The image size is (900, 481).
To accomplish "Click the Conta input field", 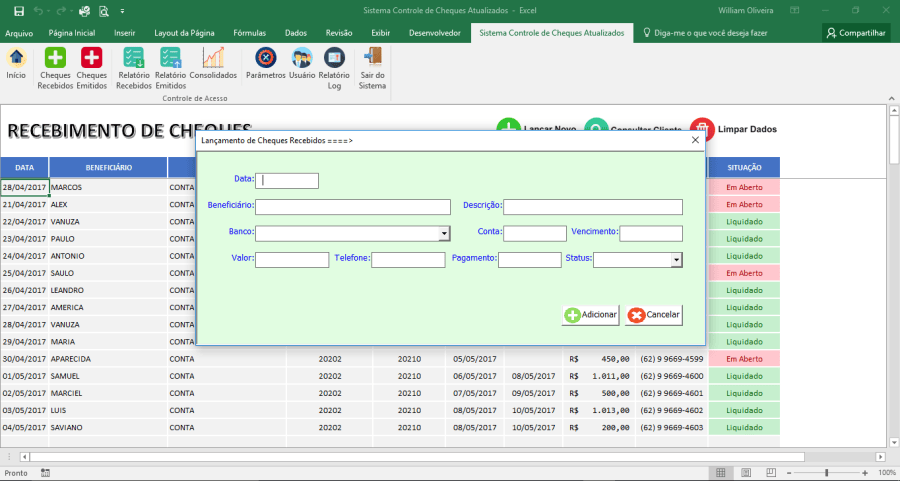I will [535, 234].
